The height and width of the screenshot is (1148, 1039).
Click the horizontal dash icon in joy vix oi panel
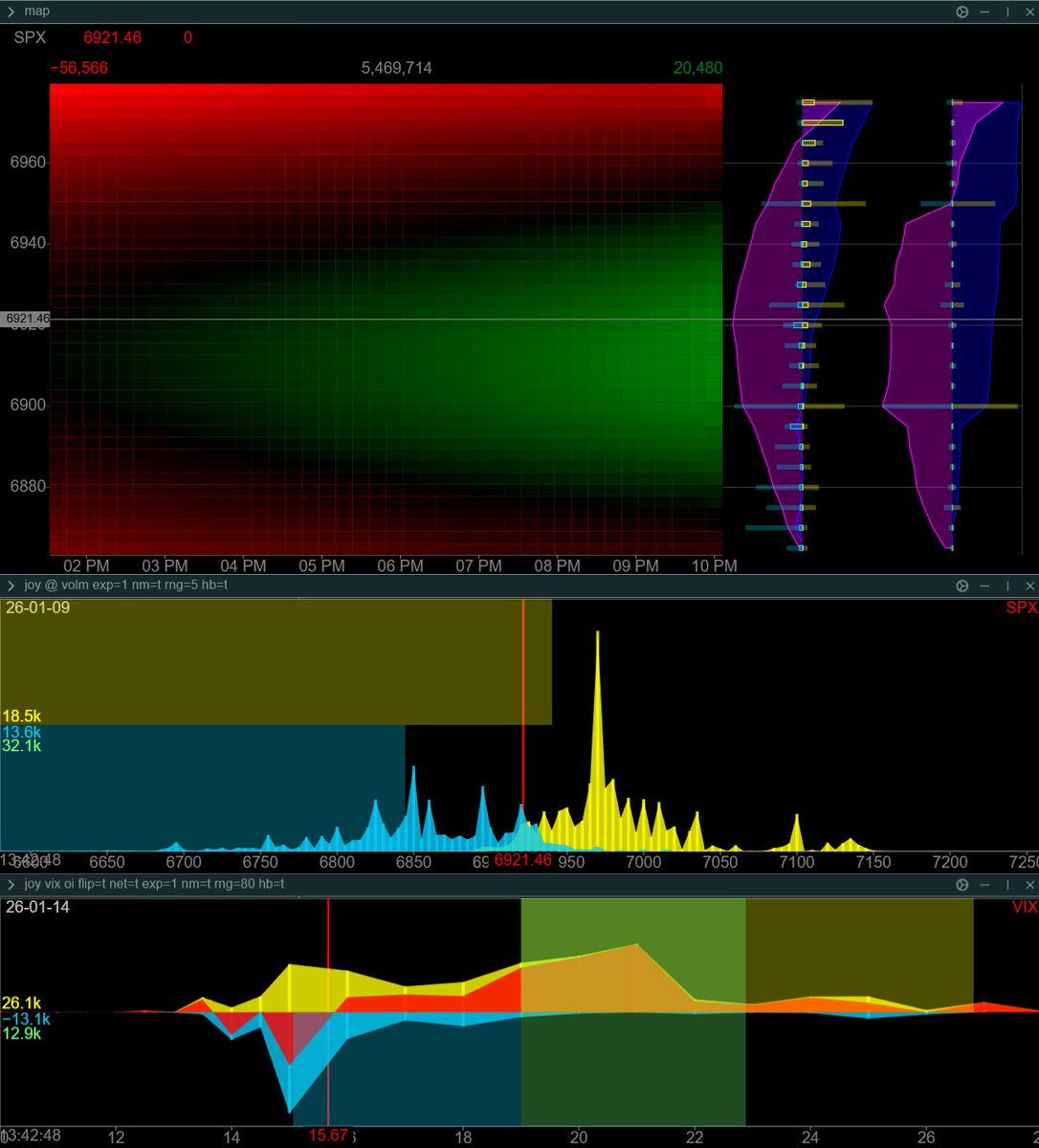pos(985,885)
